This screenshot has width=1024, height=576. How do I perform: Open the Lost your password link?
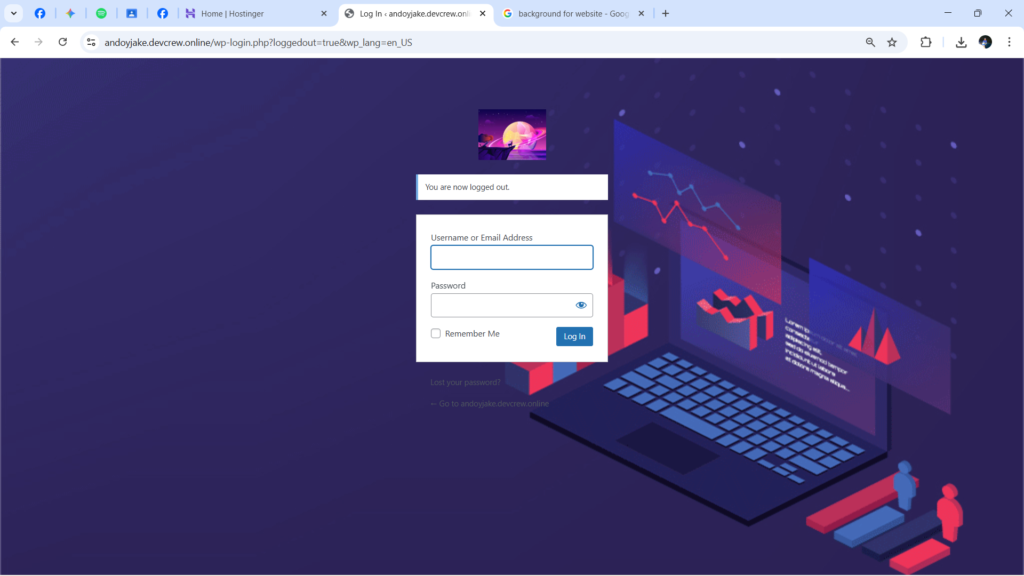point(466,382)
